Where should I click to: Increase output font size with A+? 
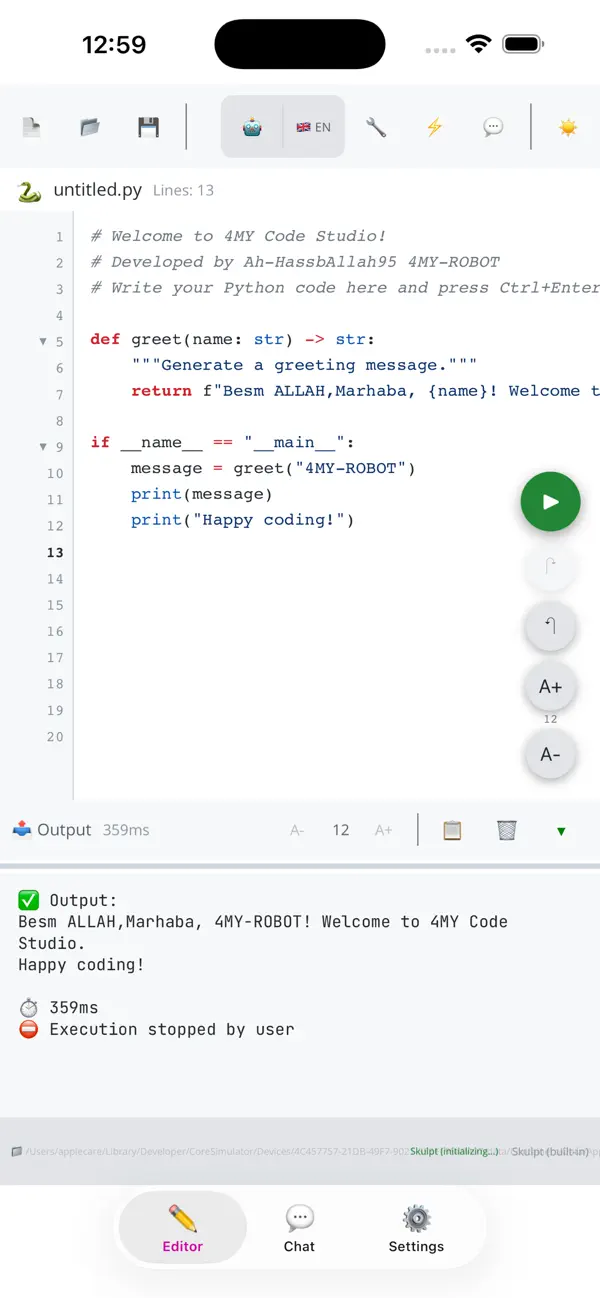tap(383, 830)
